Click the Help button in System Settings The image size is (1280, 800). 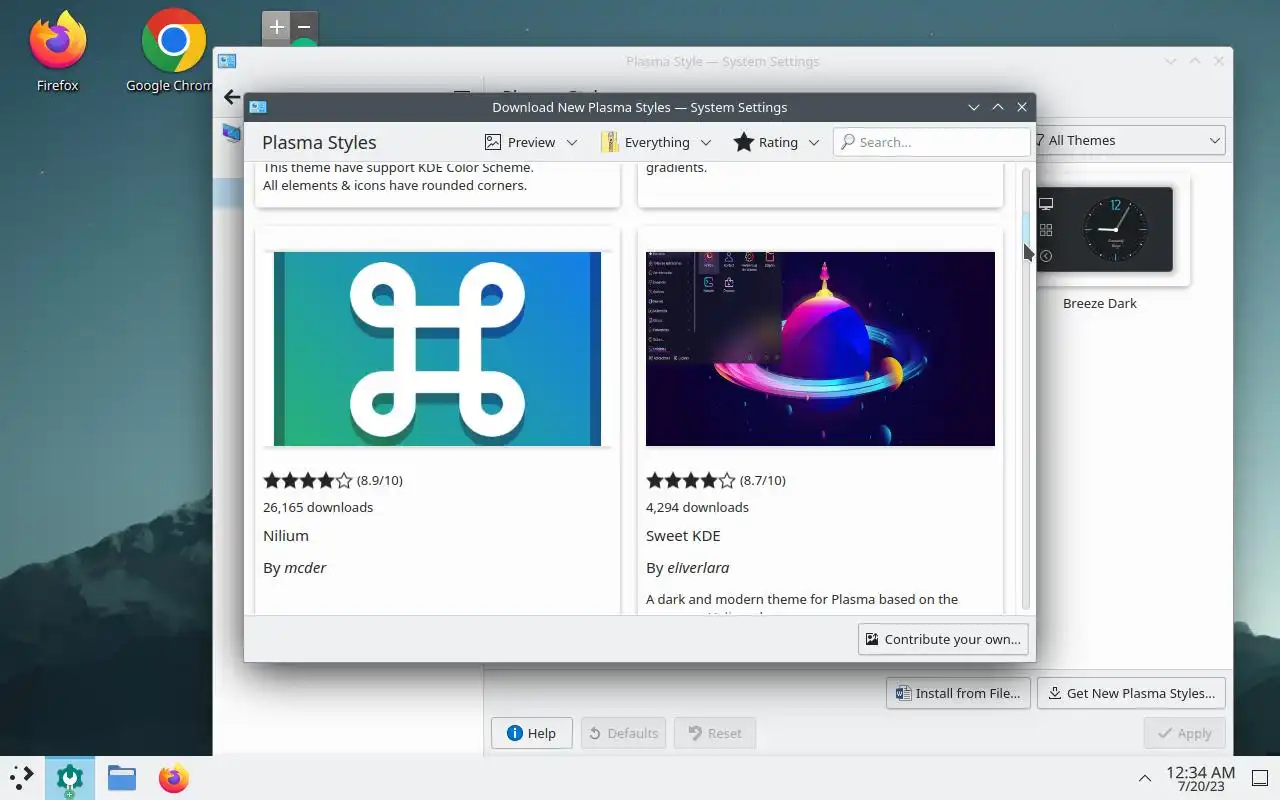[x=531, y=733]
